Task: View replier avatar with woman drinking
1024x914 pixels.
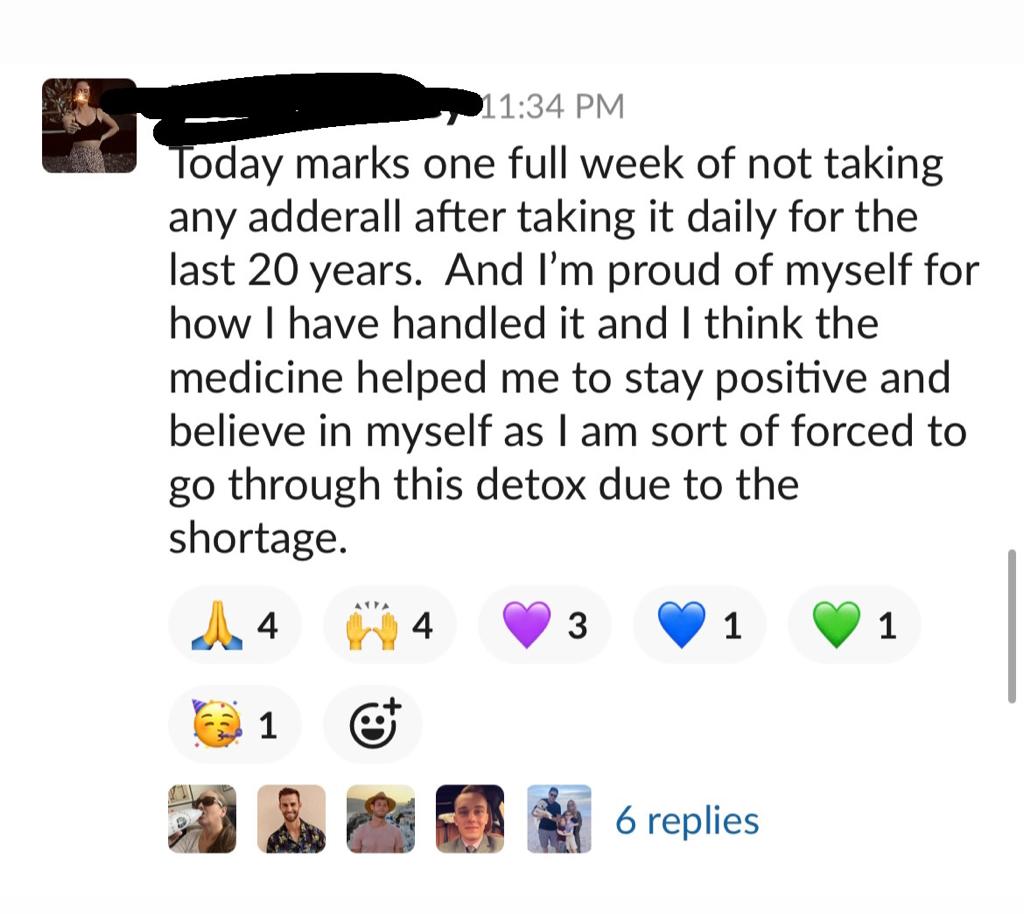Action: pyautogui.click(x=202, y=819)
